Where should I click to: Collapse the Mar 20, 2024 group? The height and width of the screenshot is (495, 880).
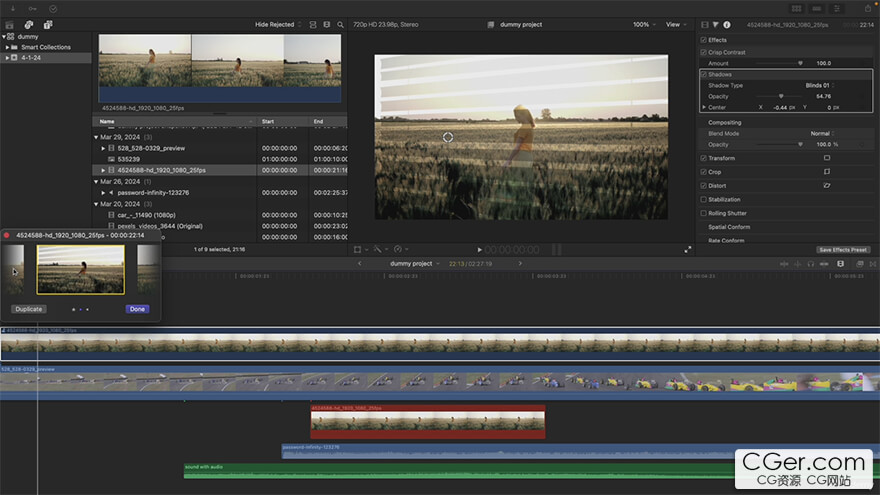(96, 204)
